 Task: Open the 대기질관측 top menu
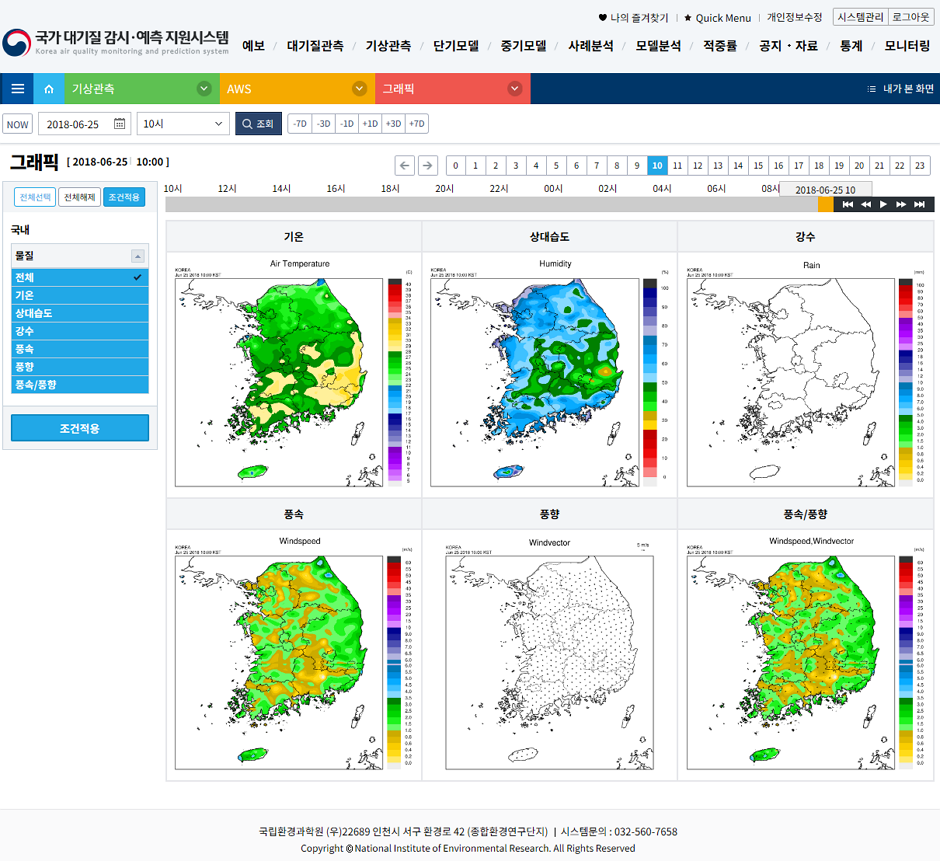(315, 46)
